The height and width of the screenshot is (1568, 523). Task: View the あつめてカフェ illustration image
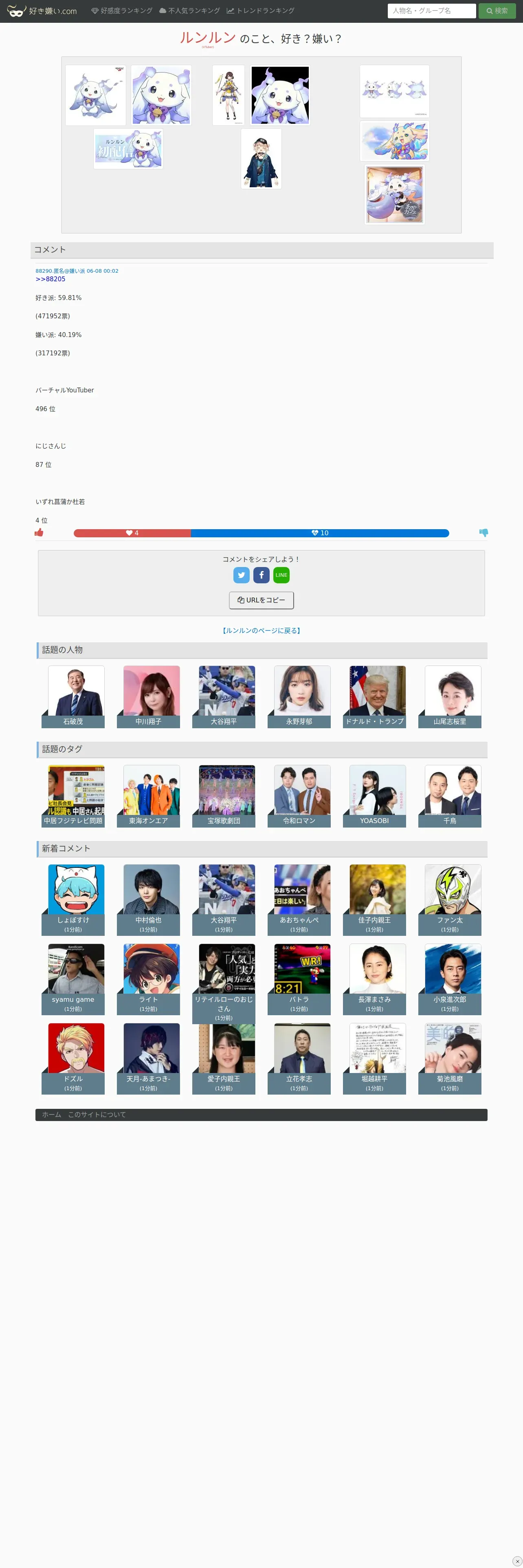point(395,194)
